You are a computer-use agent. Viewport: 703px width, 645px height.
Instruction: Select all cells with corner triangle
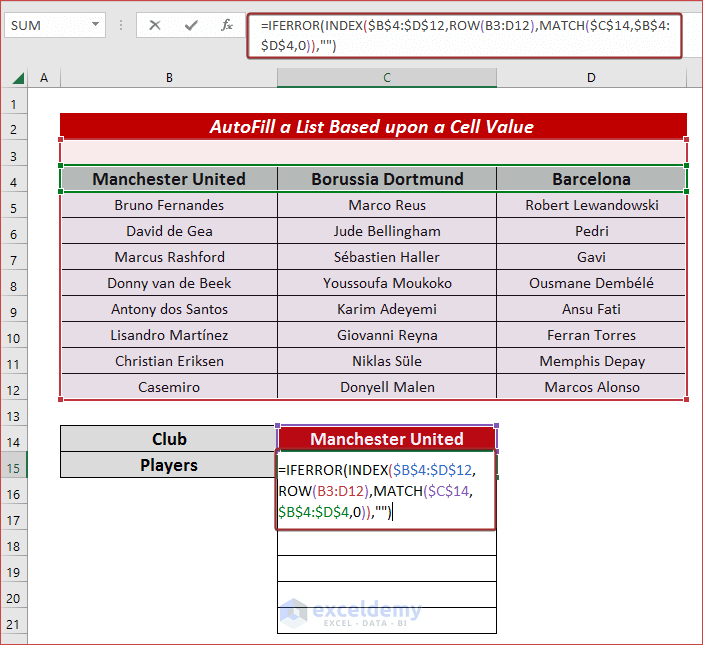17,78
